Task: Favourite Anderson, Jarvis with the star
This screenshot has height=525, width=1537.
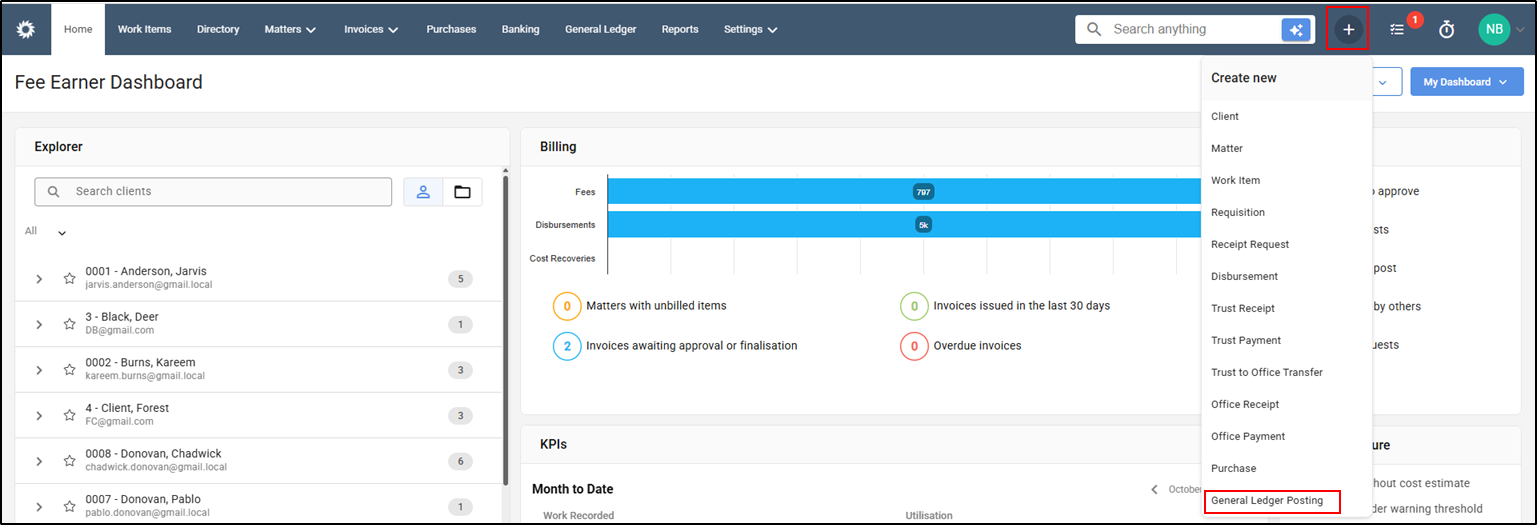Action: coord(70,279)
